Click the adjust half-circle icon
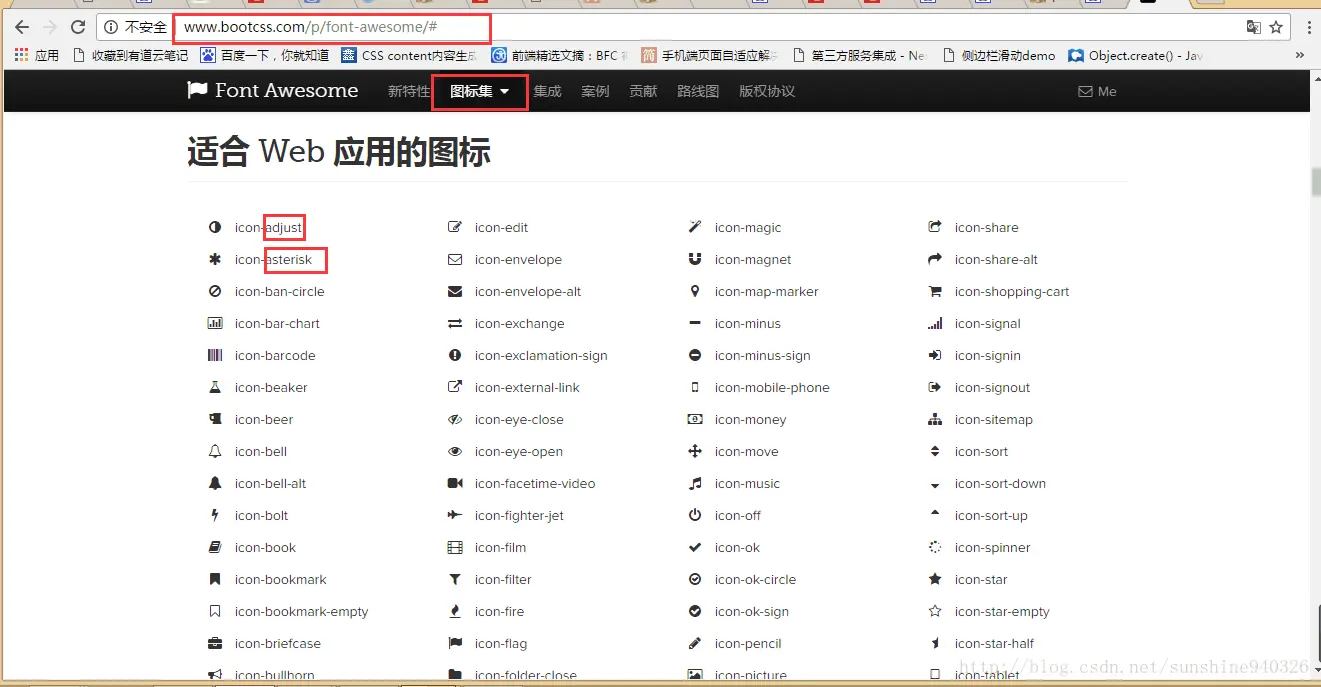 click(214, 227)
